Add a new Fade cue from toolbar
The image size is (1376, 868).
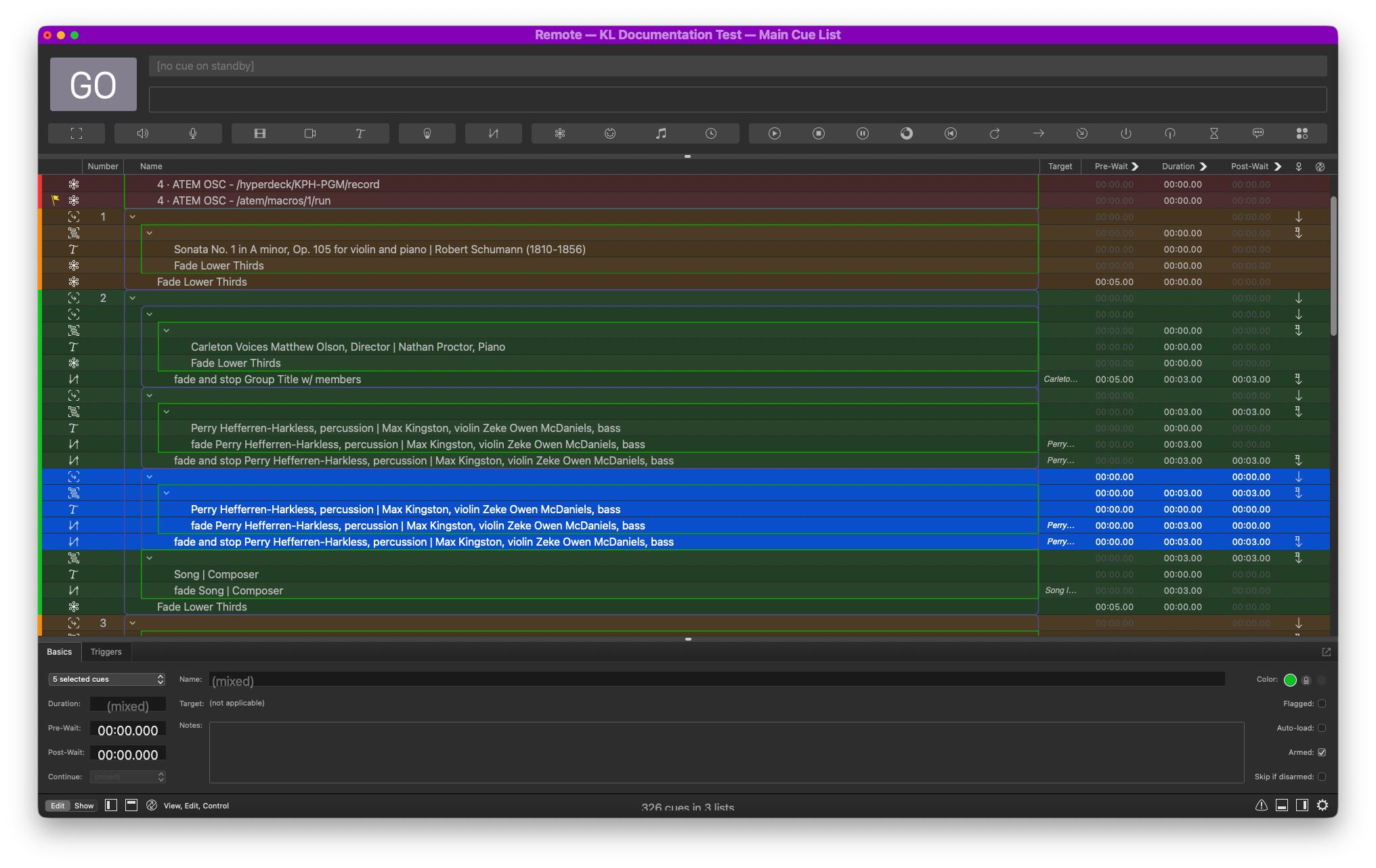tap(494, 133)
